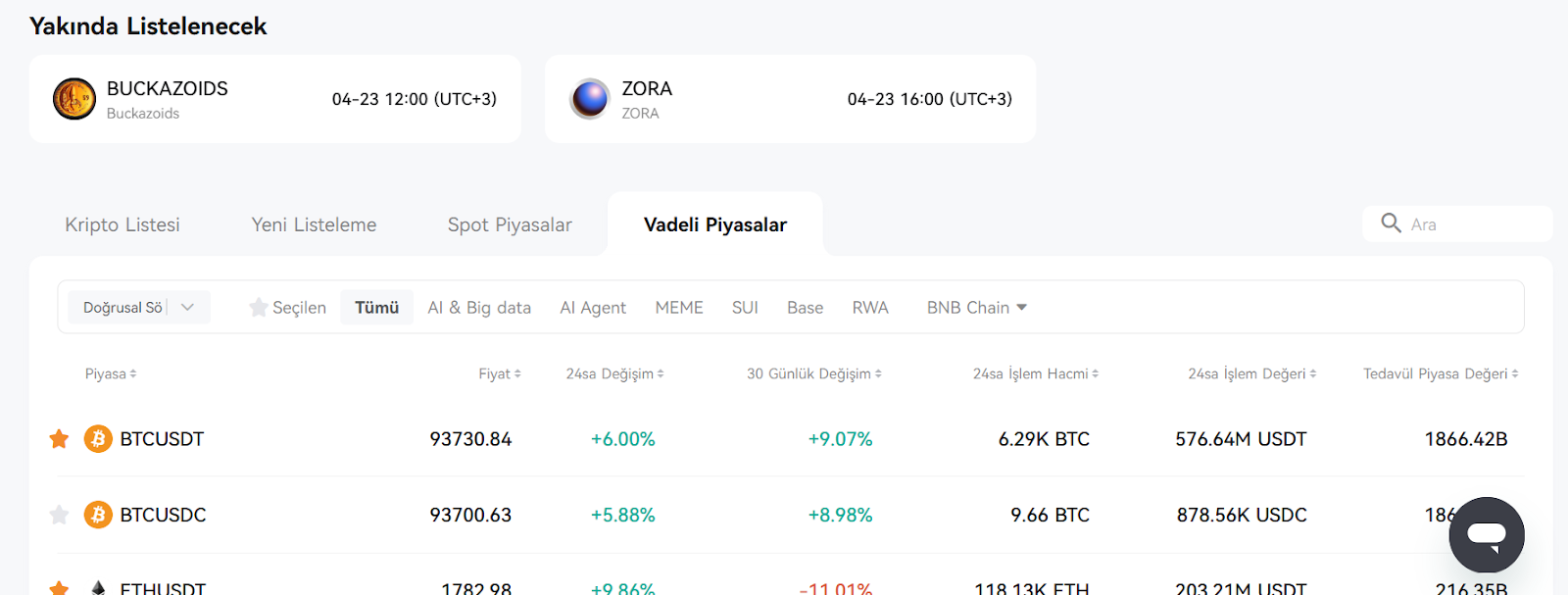
Task: Toggle the favorite star for ETHUSDT
Action: [x=59, y=588]
